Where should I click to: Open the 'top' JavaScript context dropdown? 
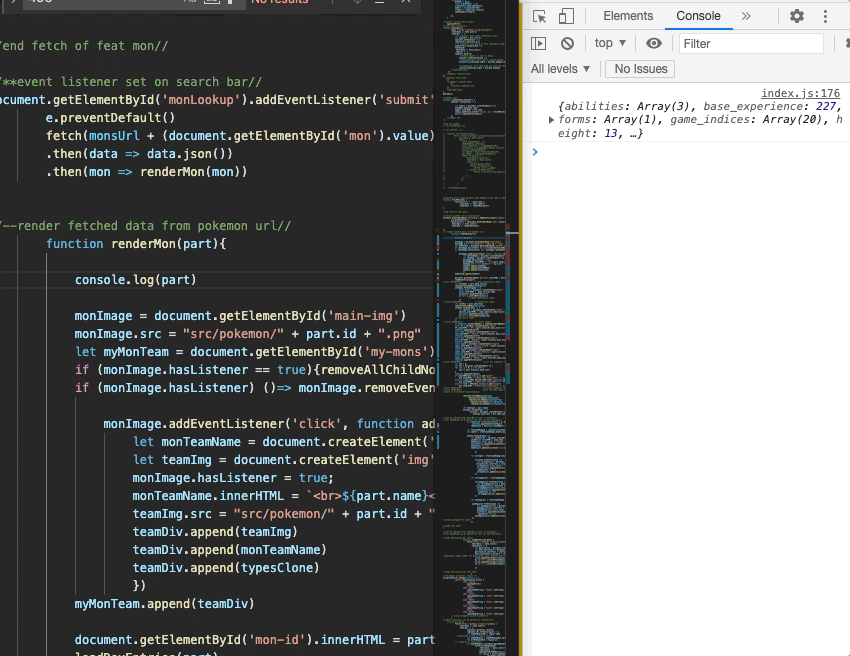610,43
